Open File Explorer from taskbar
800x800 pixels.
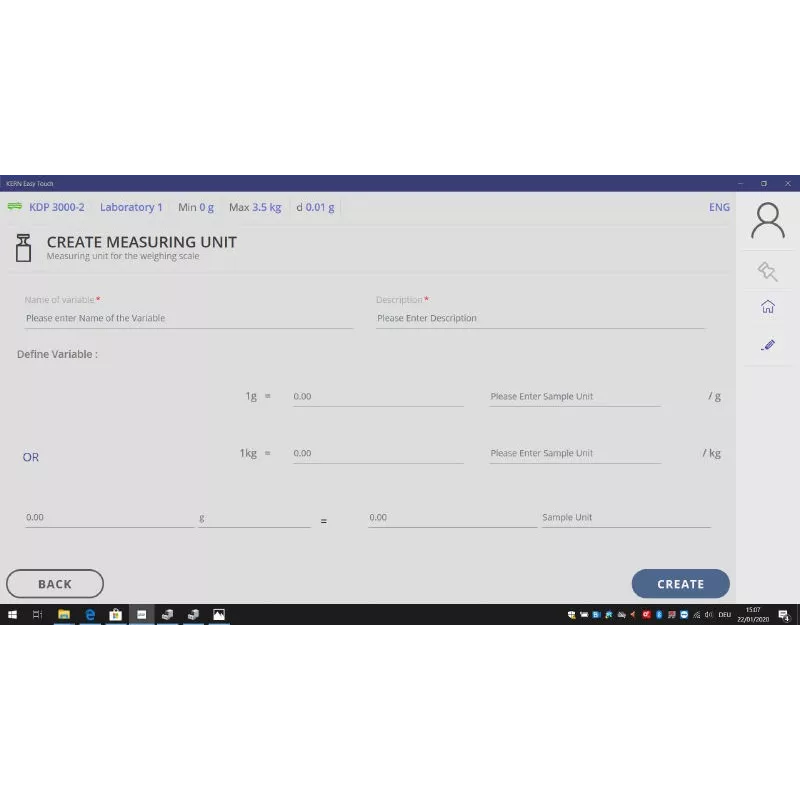click(64, 614)
